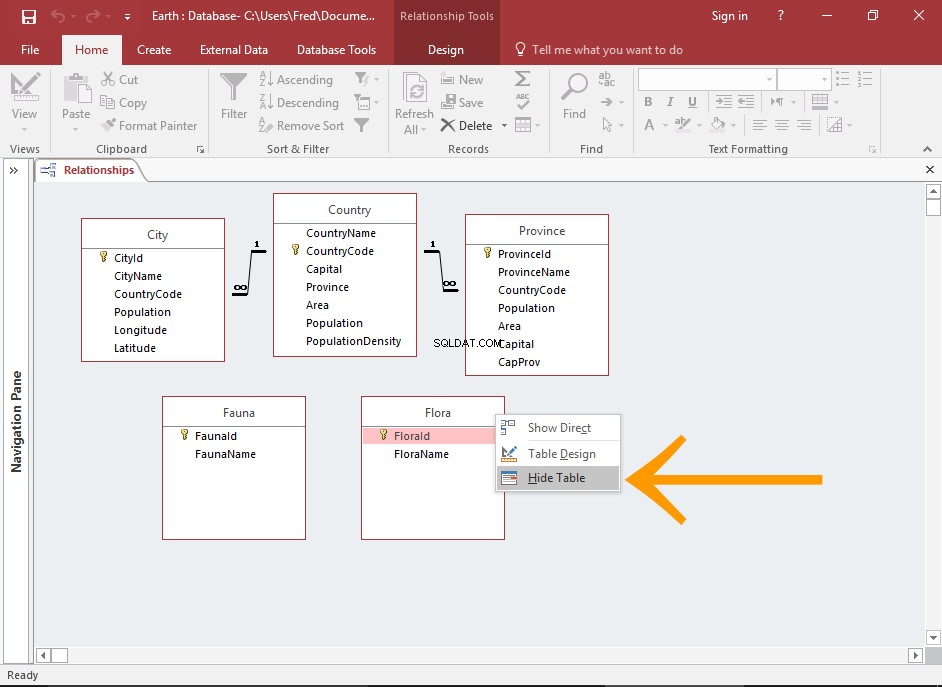Click the numbered list icon
Viewport: 942px width, 687px height.
(x=865, y=79)
